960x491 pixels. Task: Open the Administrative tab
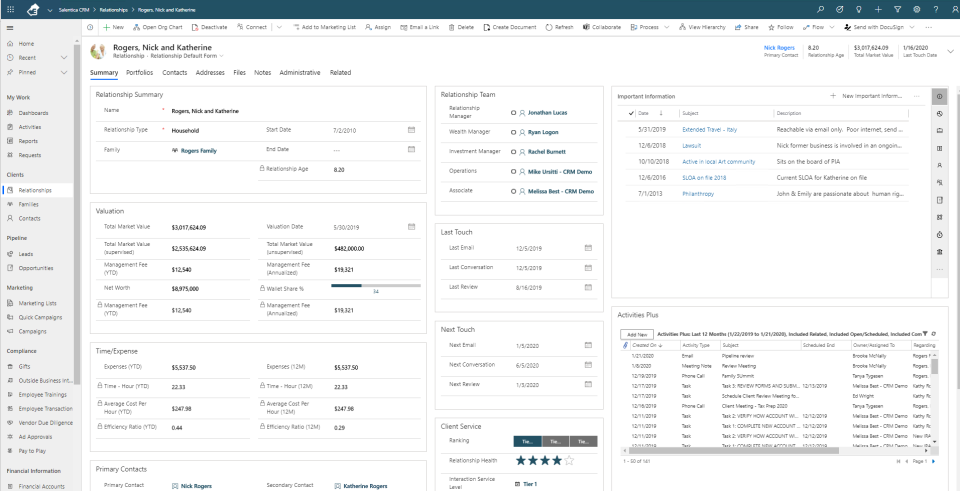coord(300,72)
